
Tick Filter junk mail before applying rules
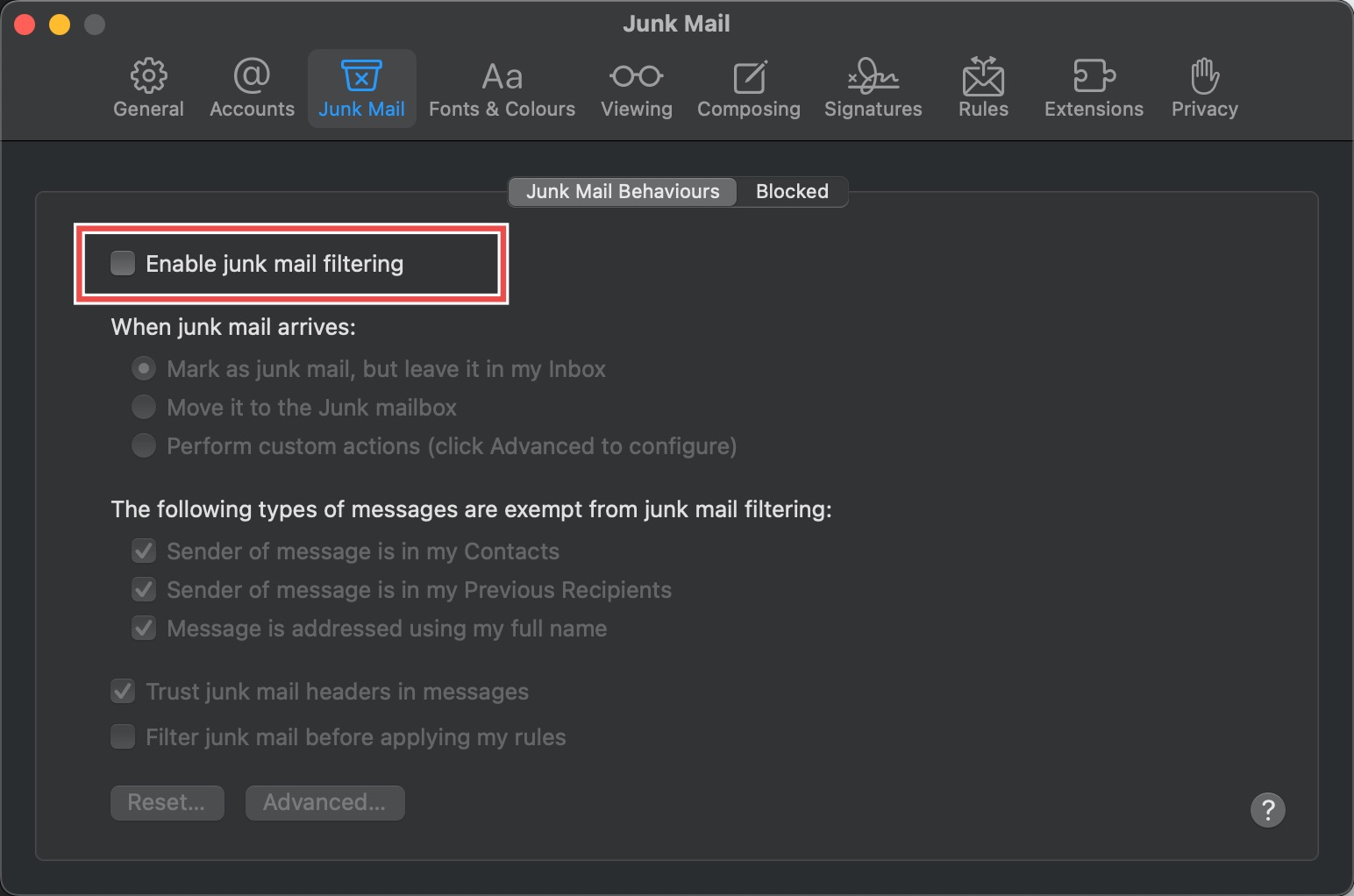(x=123, y=736)
